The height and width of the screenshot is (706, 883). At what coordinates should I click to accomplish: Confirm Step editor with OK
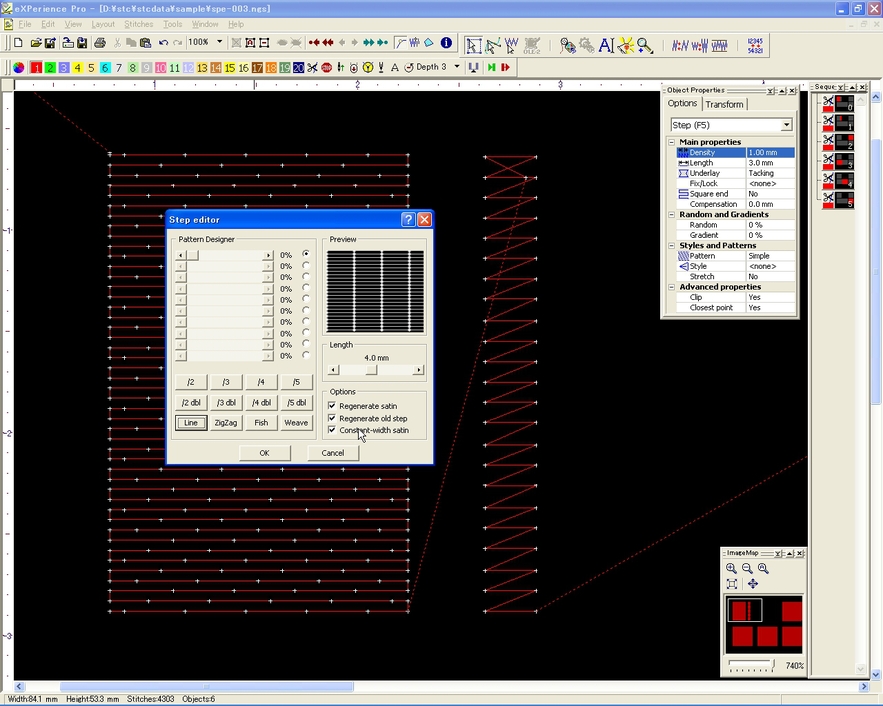click(x=265, y=453)
